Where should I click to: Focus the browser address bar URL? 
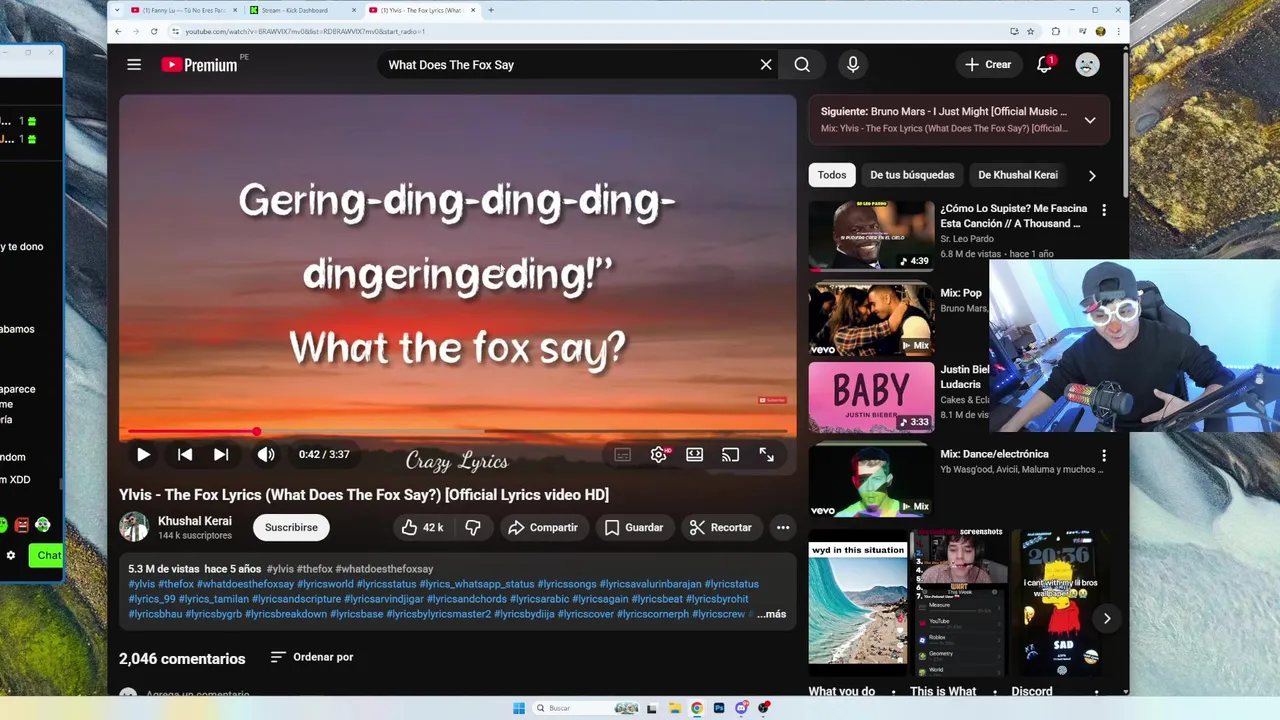(305, 32)
